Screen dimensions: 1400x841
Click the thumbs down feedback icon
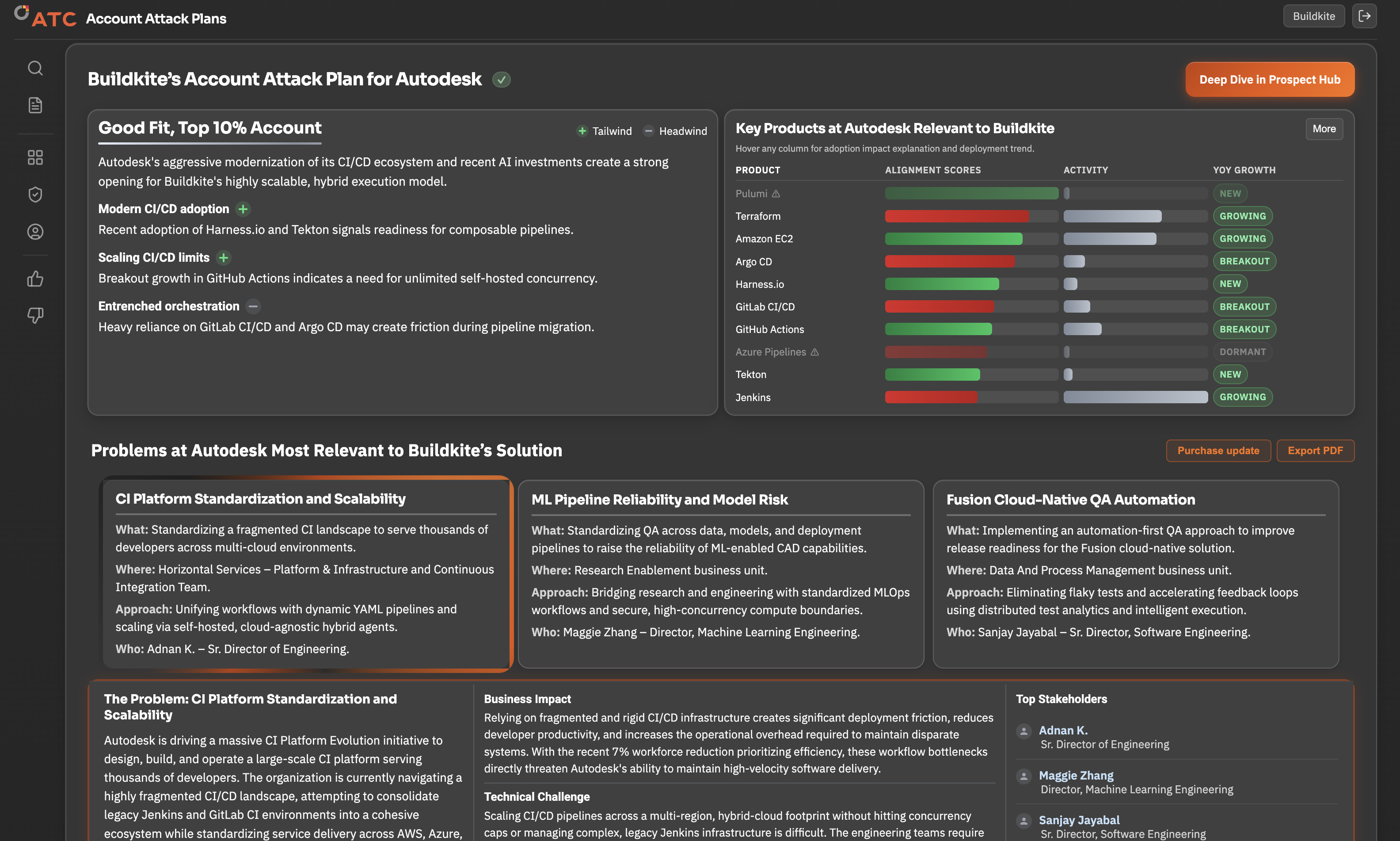pos(35,315)
